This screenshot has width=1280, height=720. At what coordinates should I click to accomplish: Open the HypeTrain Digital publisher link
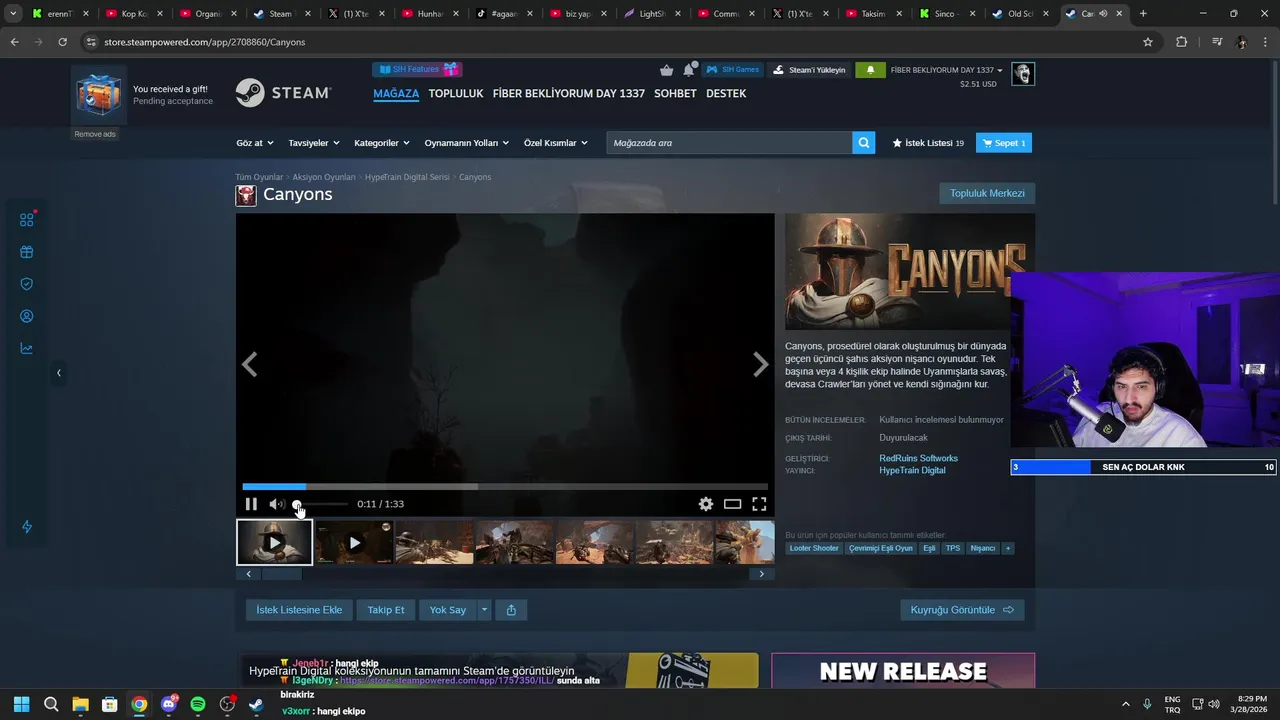tap(912, 470)
